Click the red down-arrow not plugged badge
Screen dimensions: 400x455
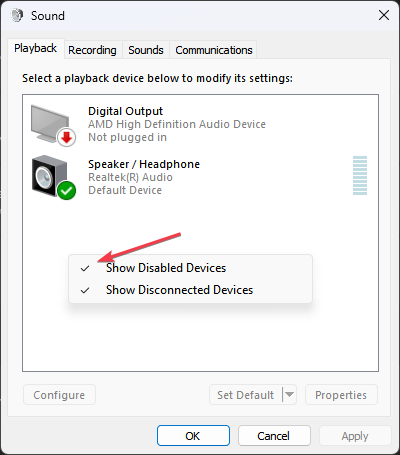coord(66,137)
